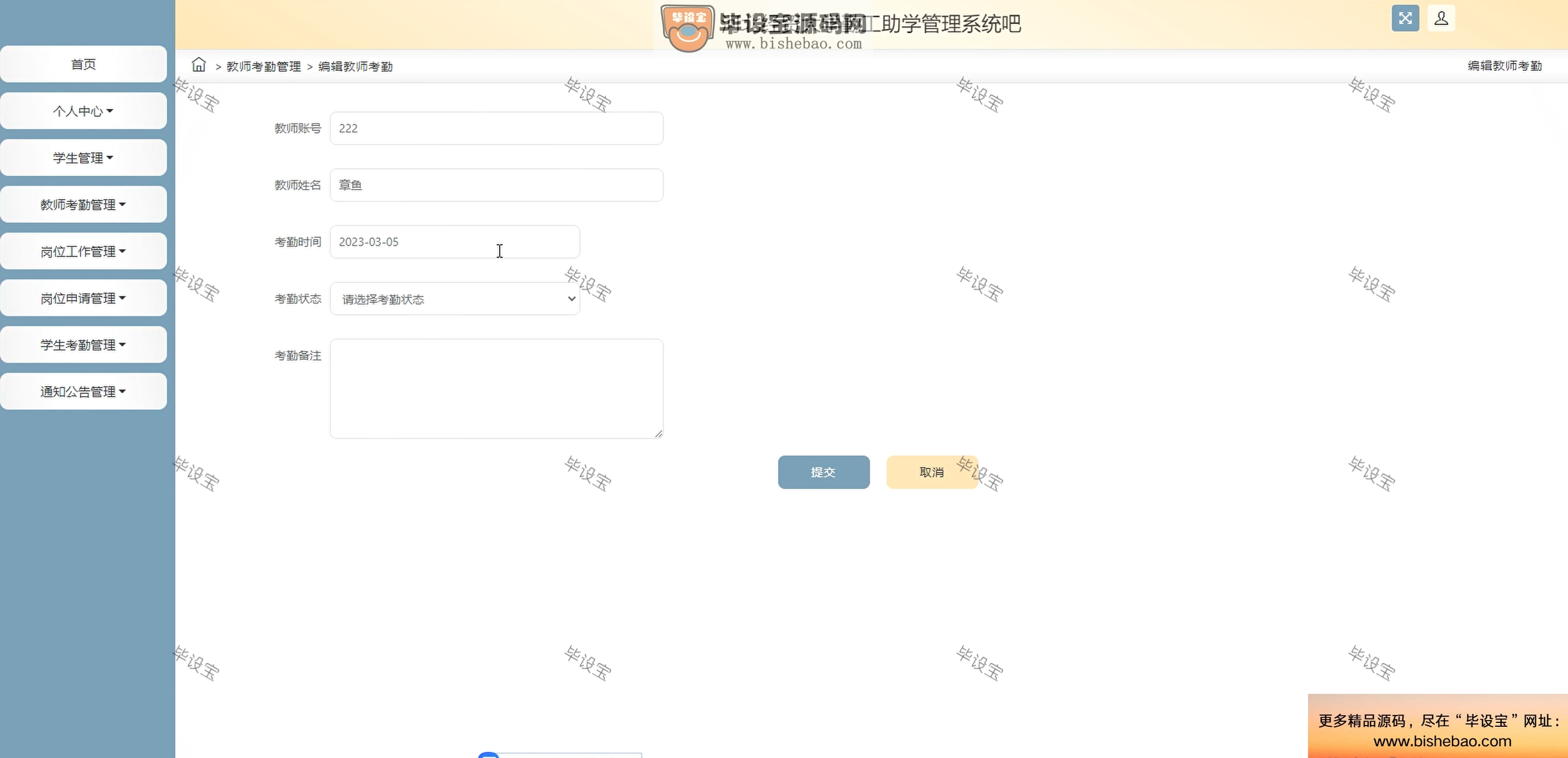Image resolution: width=1568 pixels, height=758 pixels.
Task: Click the 考勤备注 text area
Action: (x=496, y=388)
